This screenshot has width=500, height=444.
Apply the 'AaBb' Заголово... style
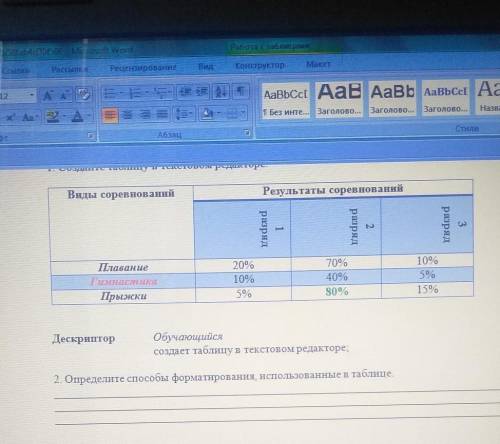point(392,98)
